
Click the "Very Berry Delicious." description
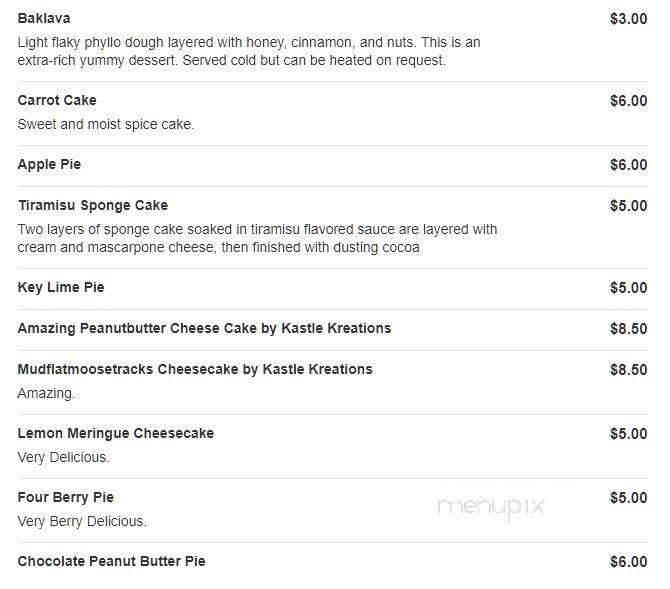(82, 521)
